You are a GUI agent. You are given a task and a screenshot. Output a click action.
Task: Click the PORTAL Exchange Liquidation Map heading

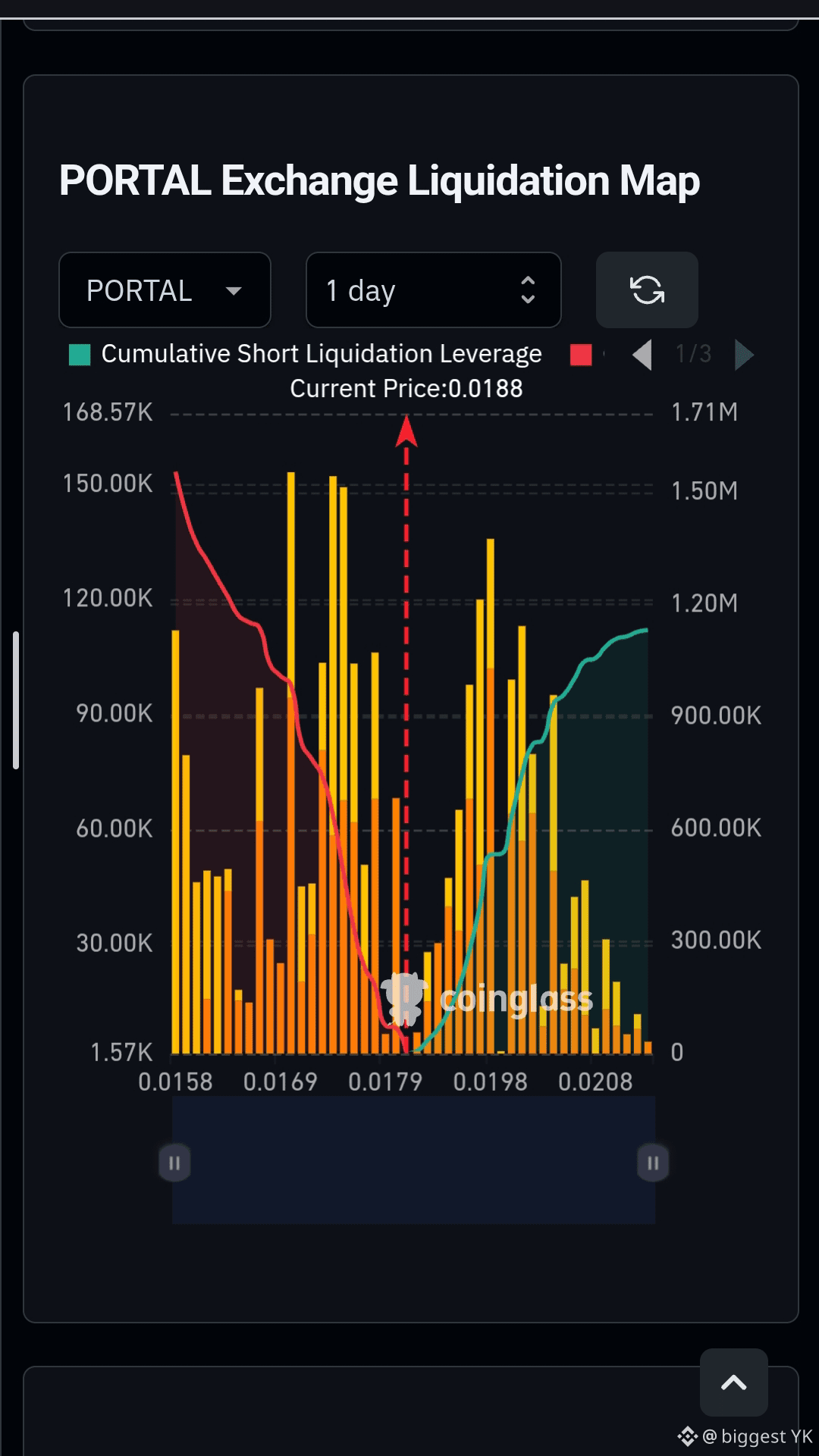(x=379, y=181)
